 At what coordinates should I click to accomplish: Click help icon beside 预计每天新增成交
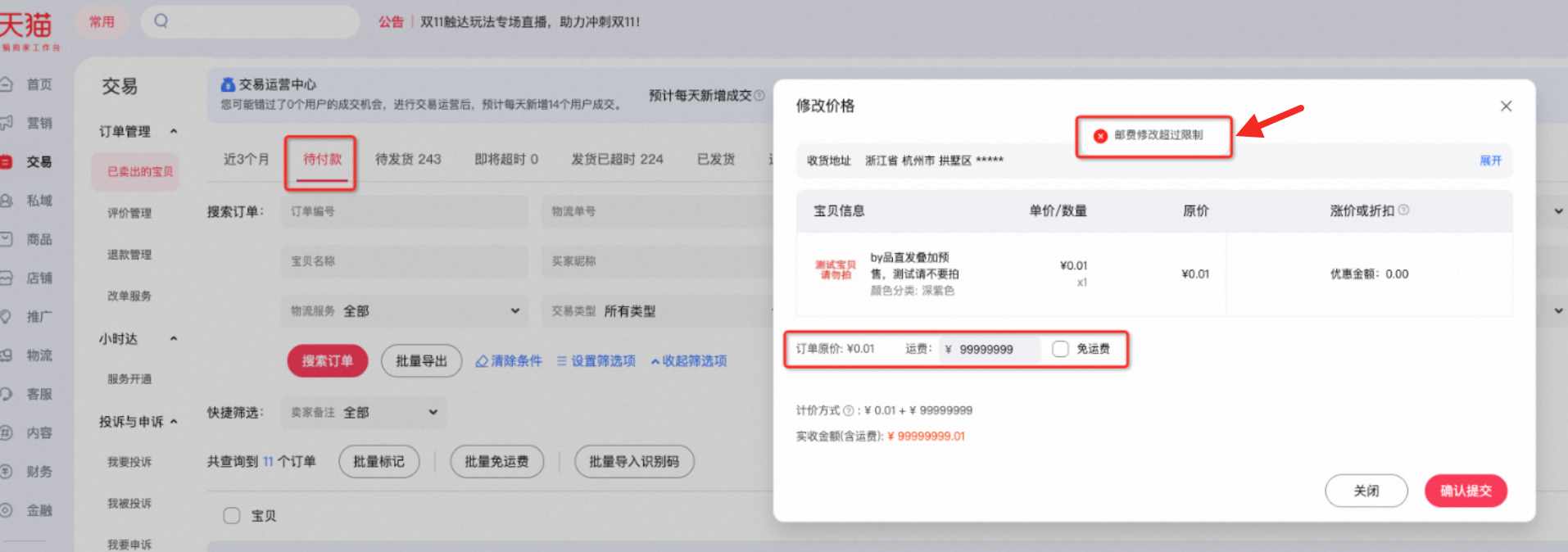click(x=759, y=96)
